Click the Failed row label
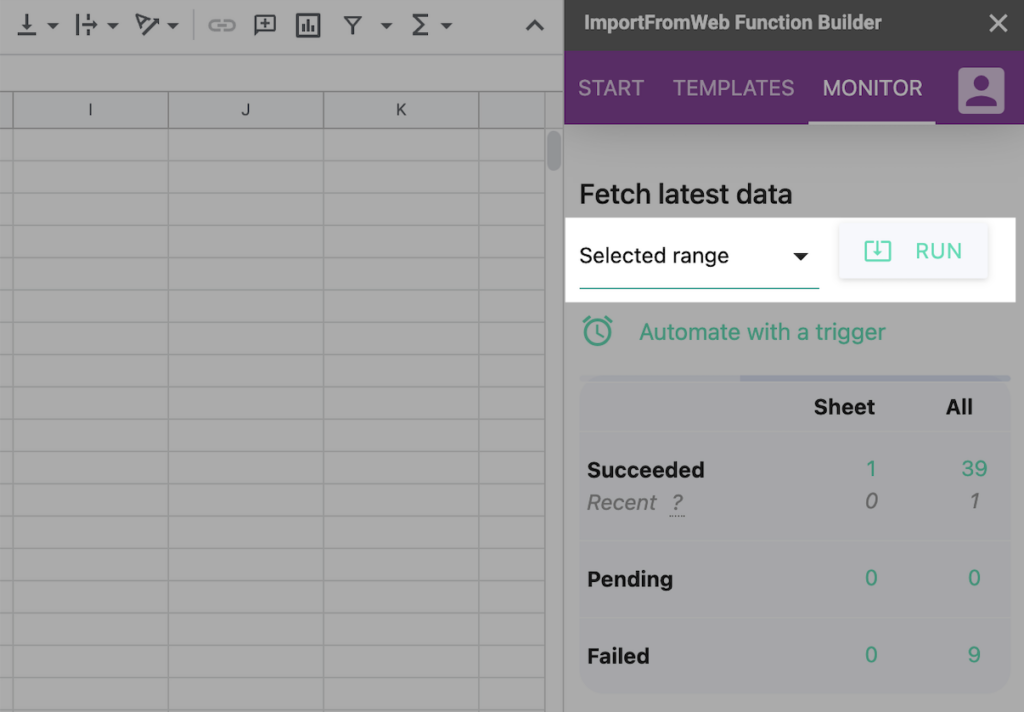1024x712 pixels. pyautogui.click(x=618, y=656)
